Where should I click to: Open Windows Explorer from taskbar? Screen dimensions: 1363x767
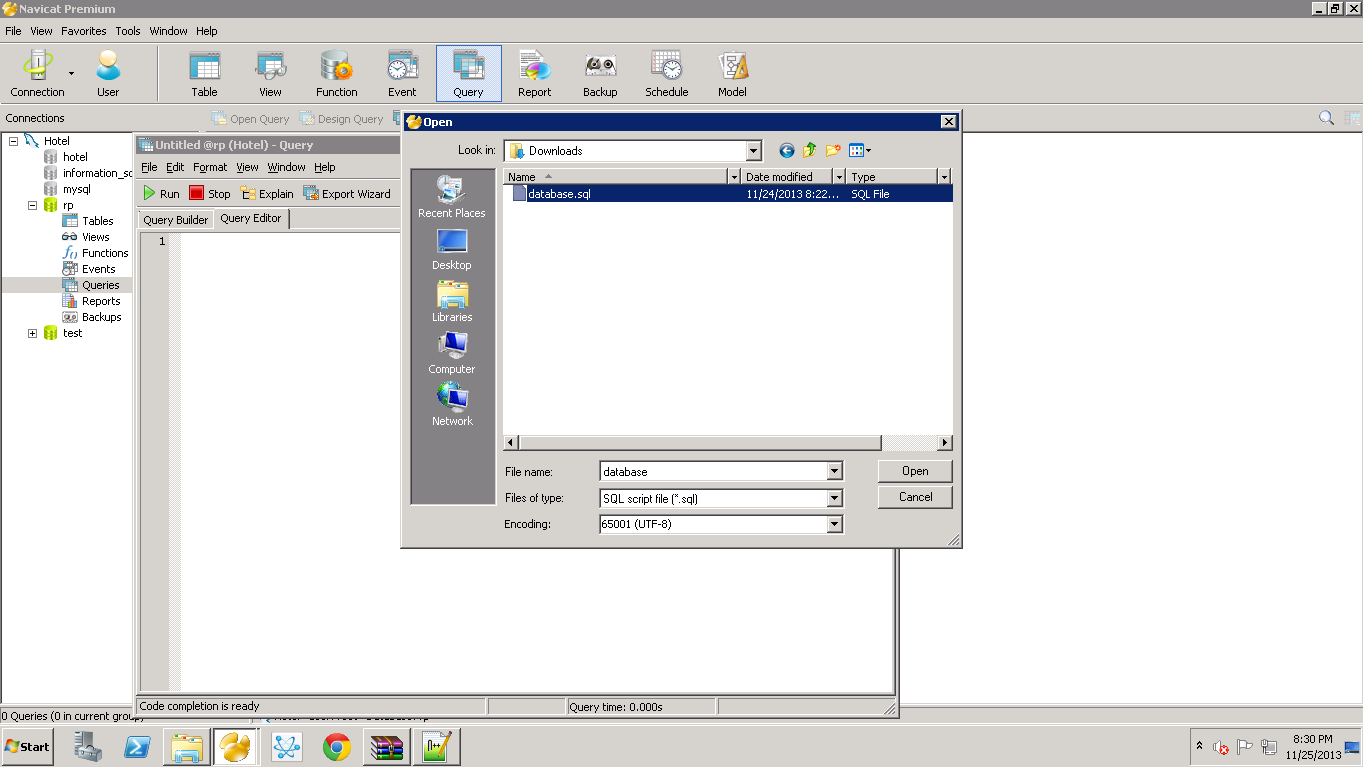pos(187,747)
